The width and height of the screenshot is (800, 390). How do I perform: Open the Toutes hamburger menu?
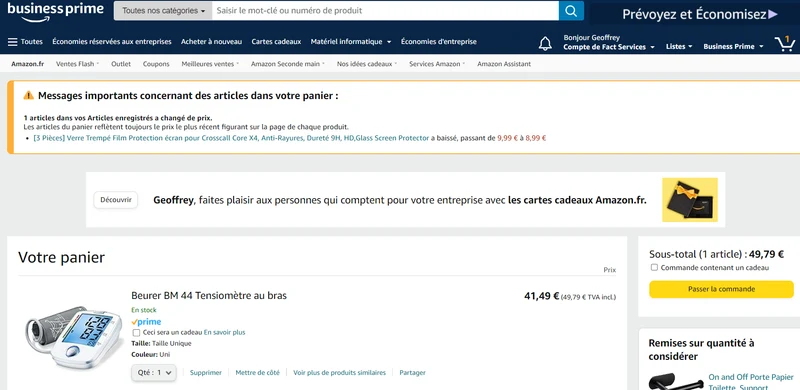(25, 42)
